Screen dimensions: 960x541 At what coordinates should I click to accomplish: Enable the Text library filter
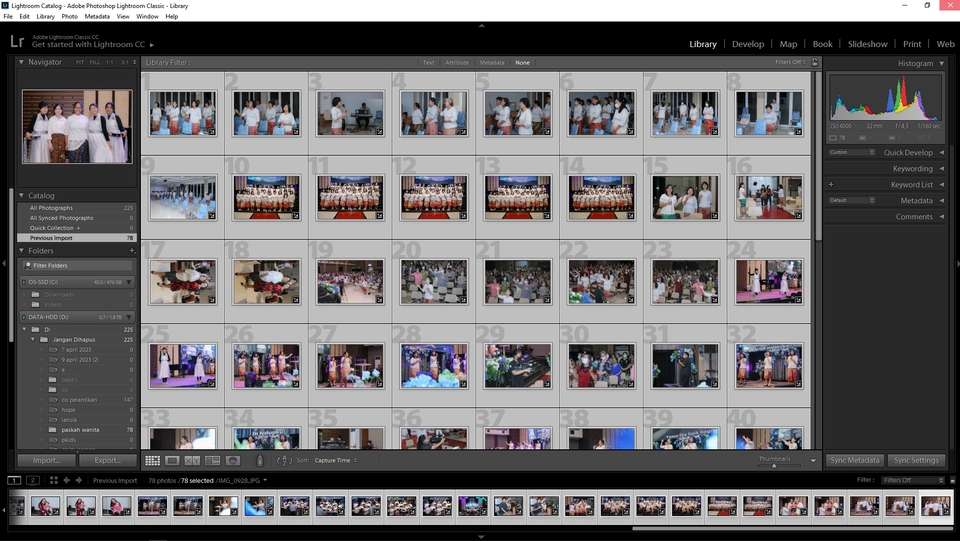point(429,62)
